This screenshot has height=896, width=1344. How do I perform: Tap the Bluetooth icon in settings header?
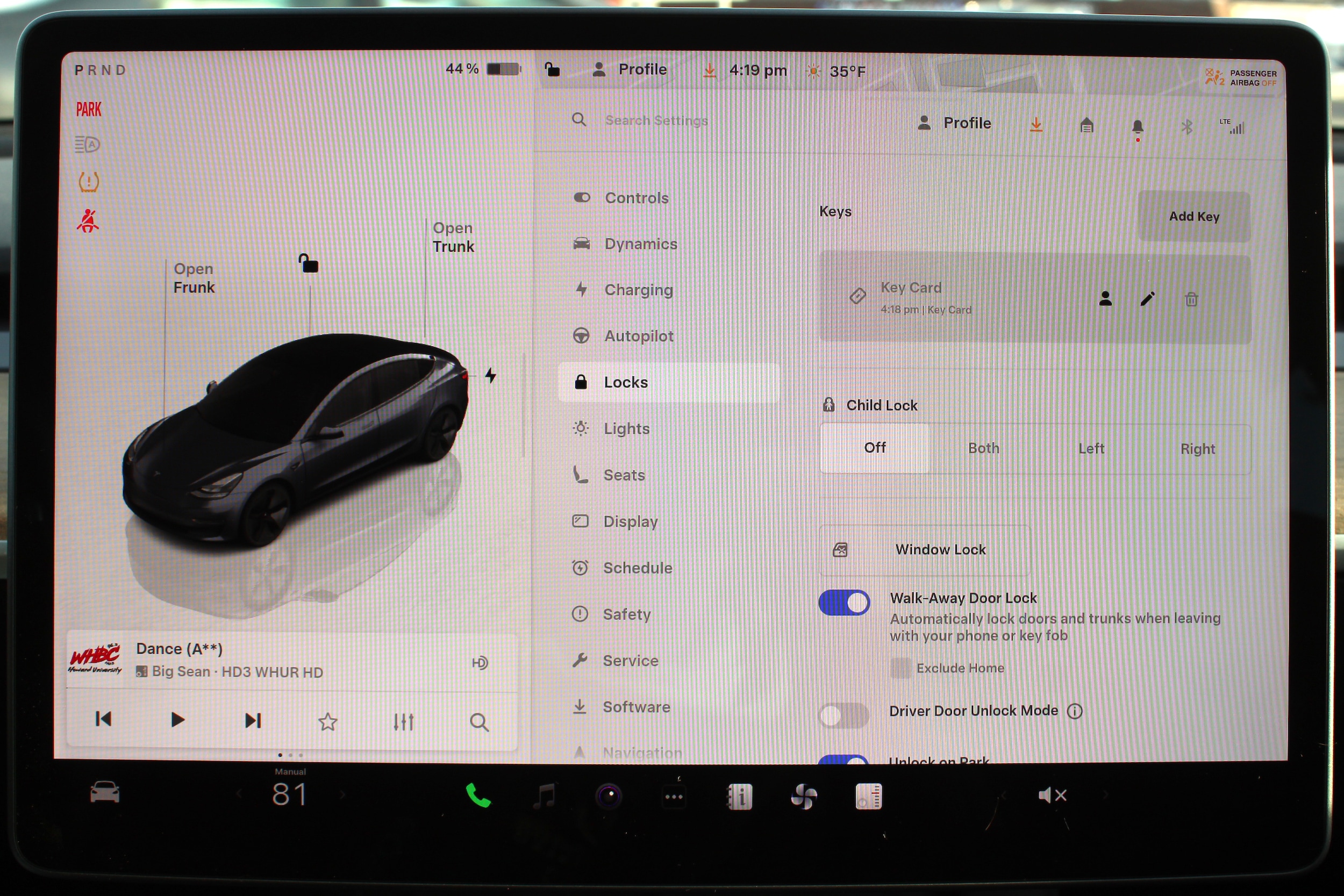coord(1187,127)
